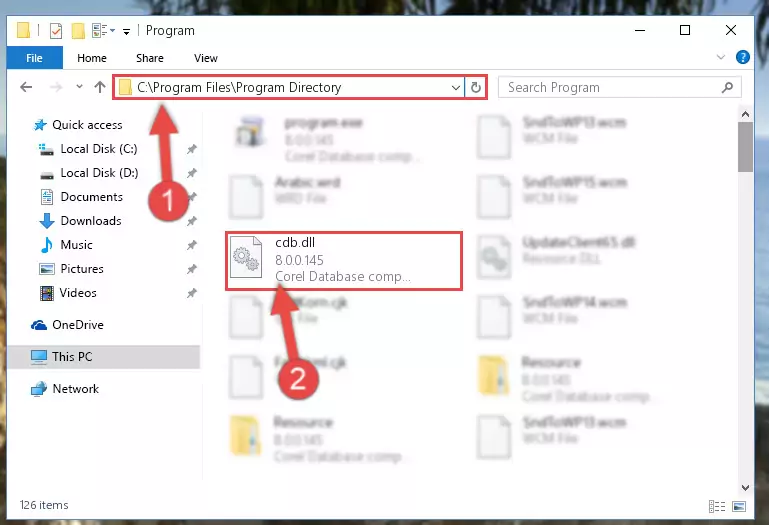This screenshot has height=525, width=769.
Task: Open recent locations dropdown arrow
Action: pos(79,87)
